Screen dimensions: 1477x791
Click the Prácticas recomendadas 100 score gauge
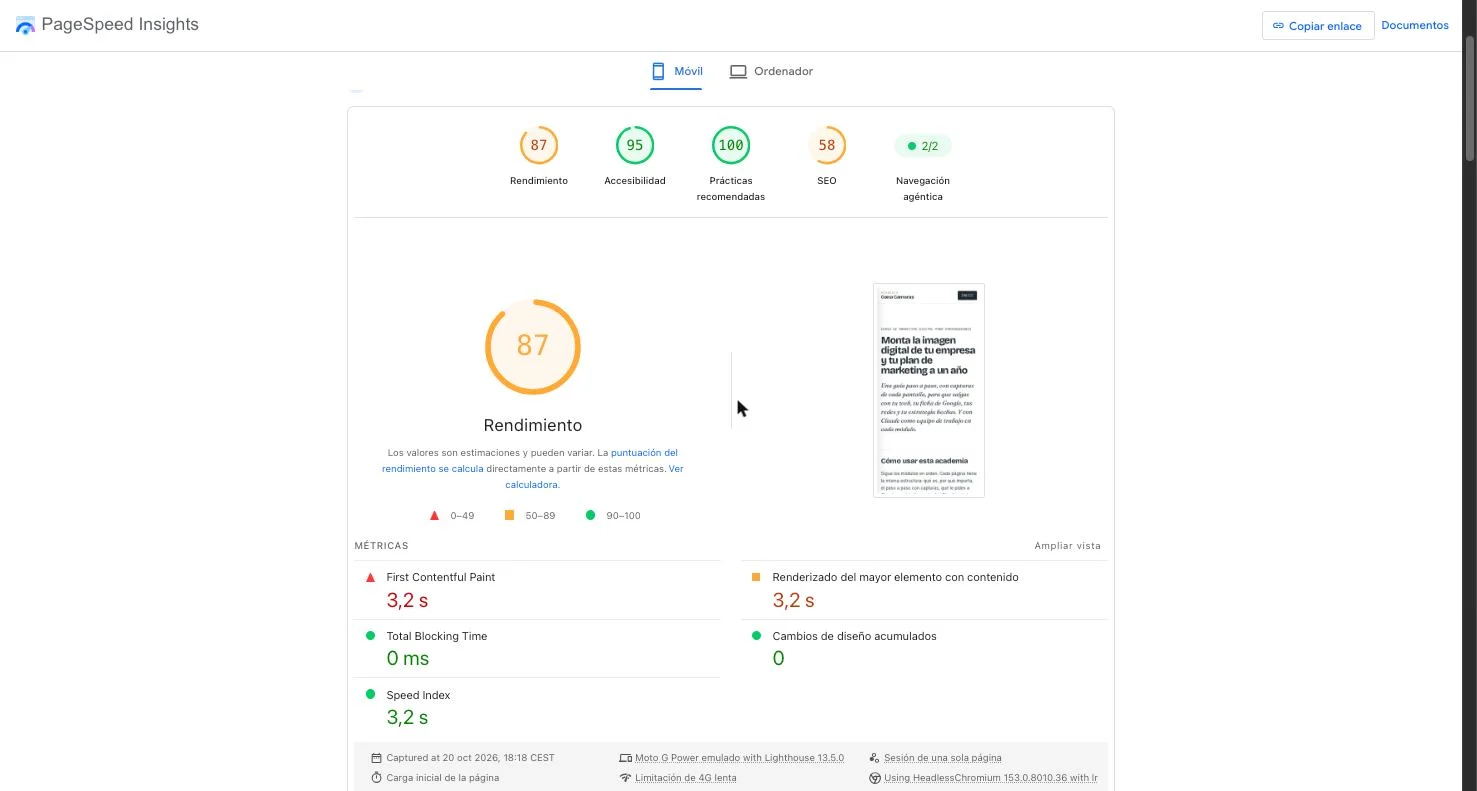pyautogui.click(x=731, y=145)
